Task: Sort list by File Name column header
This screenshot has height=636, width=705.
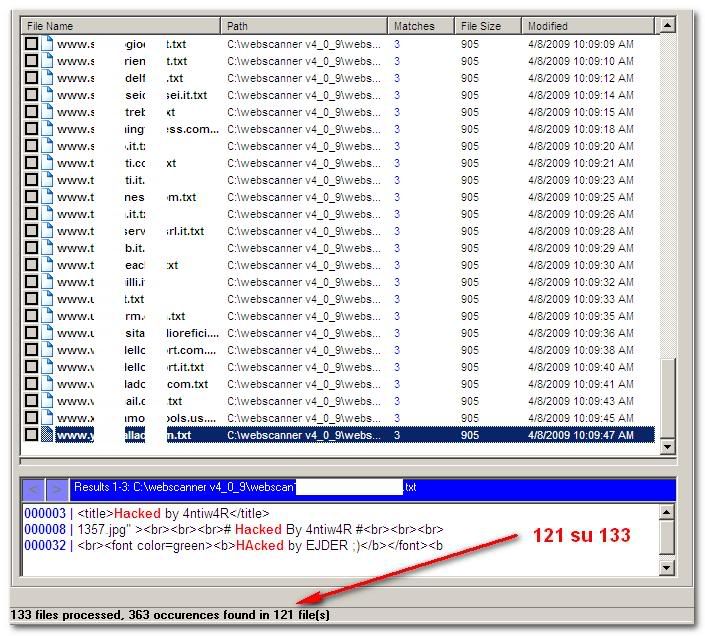Action: (120, 26)
